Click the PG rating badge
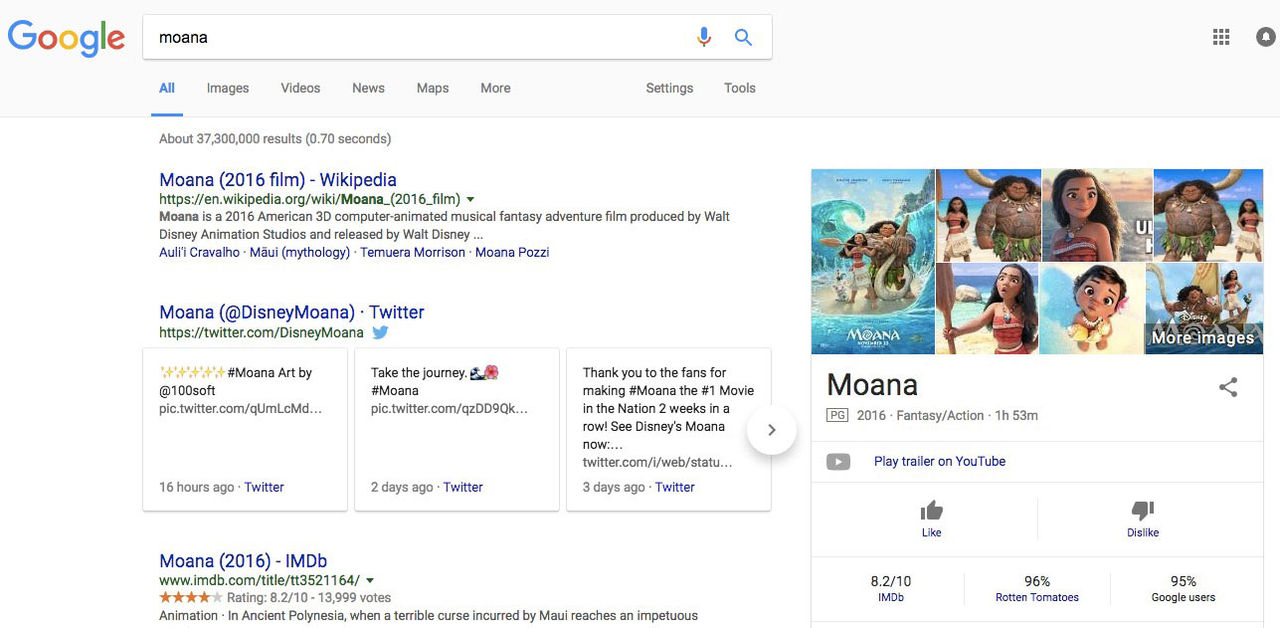Viewport: 1280px width, 628px height. (837, 415)
